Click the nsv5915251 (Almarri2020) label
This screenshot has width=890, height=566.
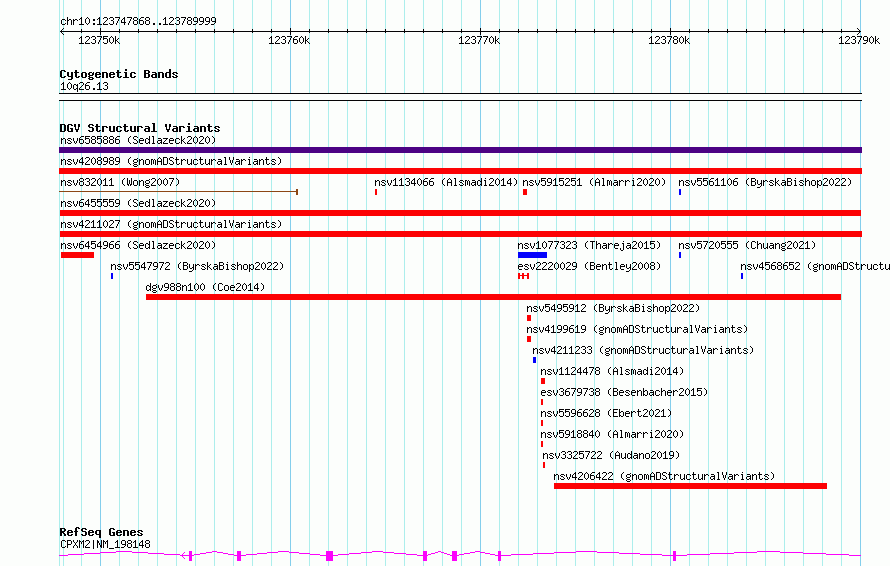click(x=594, y=182)
